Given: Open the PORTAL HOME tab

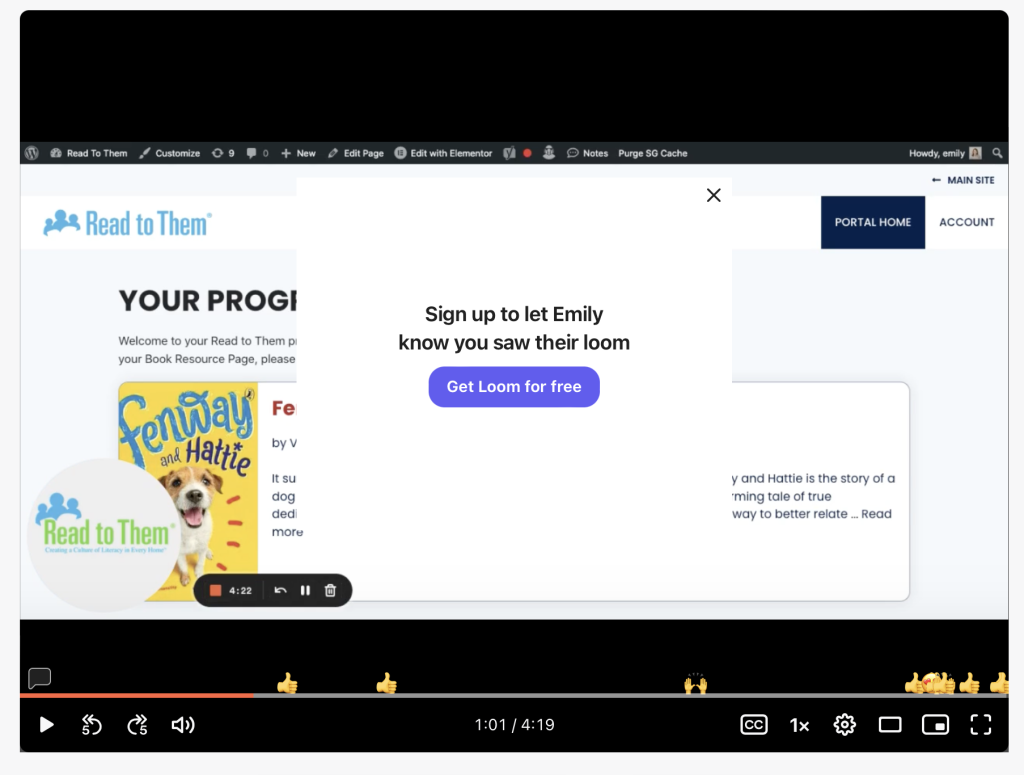Looking at the screenshot, I should (872, 222).
